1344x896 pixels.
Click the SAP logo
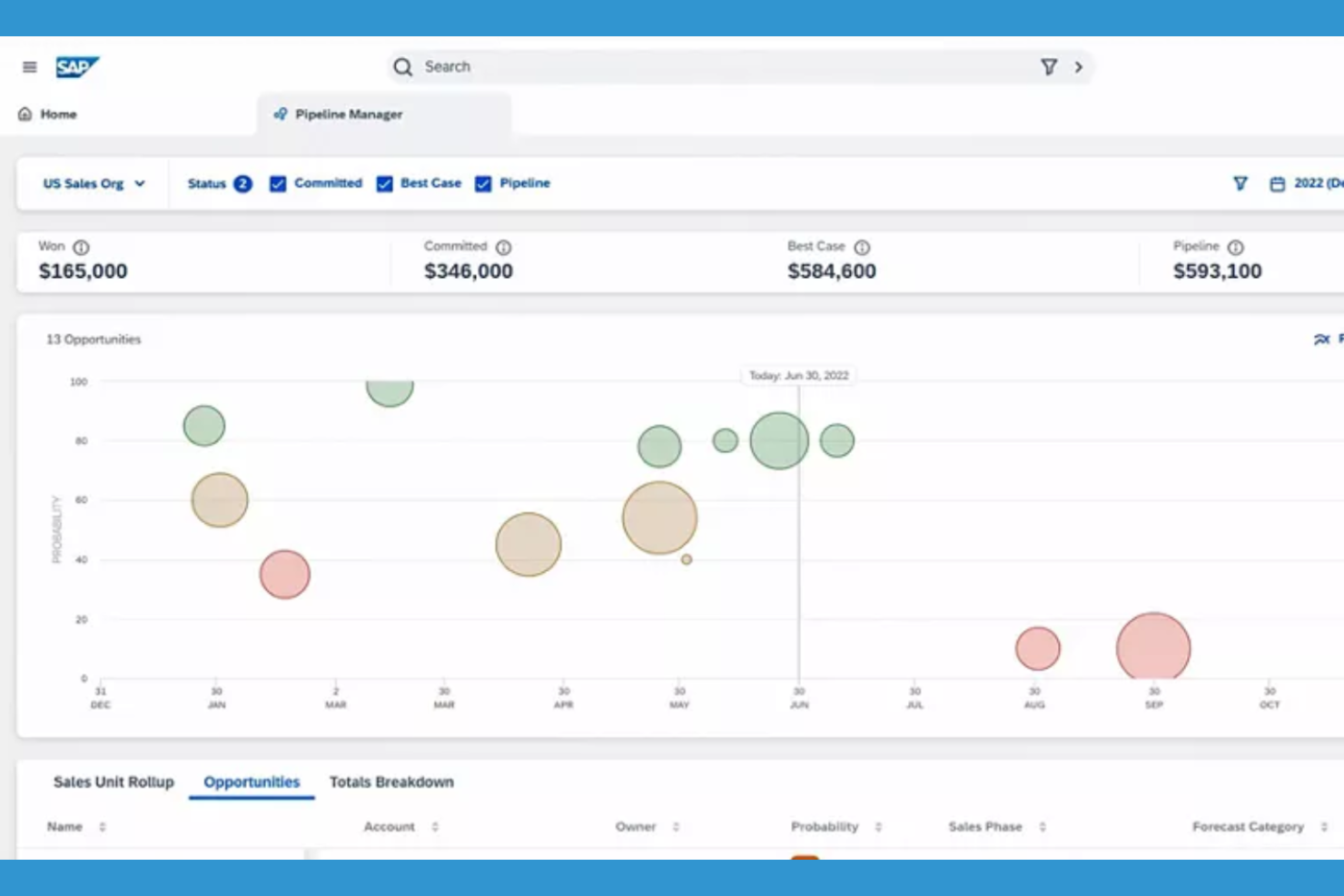coord(77,66)
